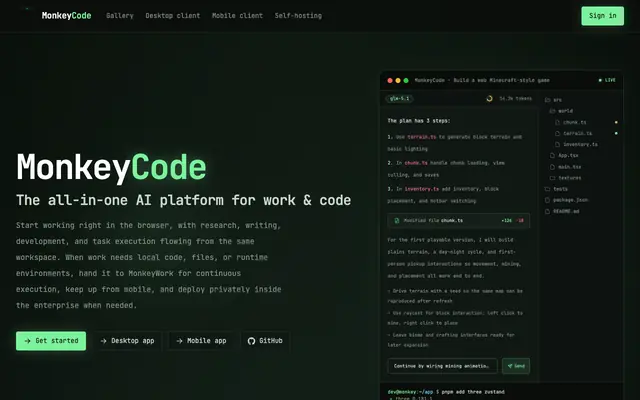Click the pink inventory.ts reference in step 3
Screen dimensions: 640x400
pos(422,189)
